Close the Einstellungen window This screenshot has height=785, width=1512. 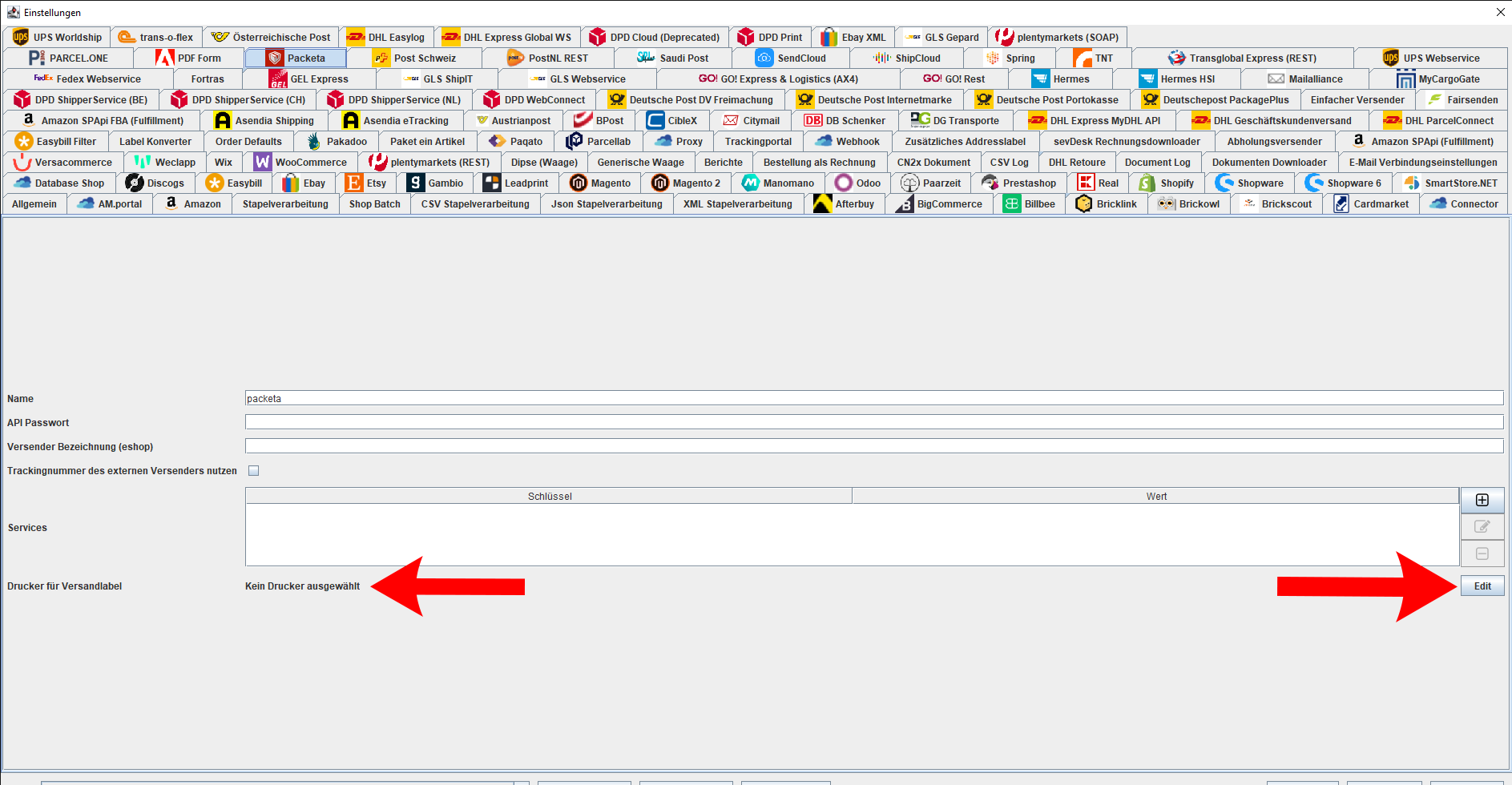1500,12
